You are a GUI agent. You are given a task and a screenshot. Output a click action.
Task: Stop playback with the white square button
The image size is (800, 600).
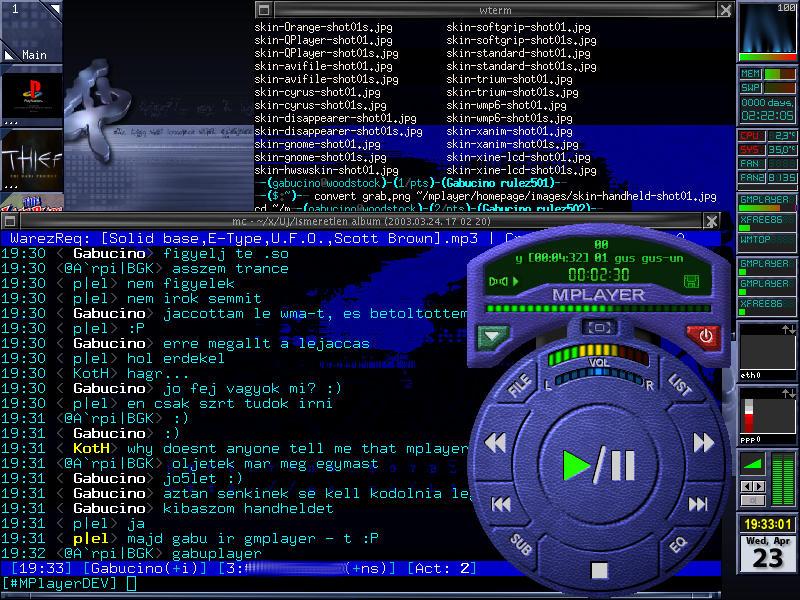pyautogui.click(x=599, y=571)
